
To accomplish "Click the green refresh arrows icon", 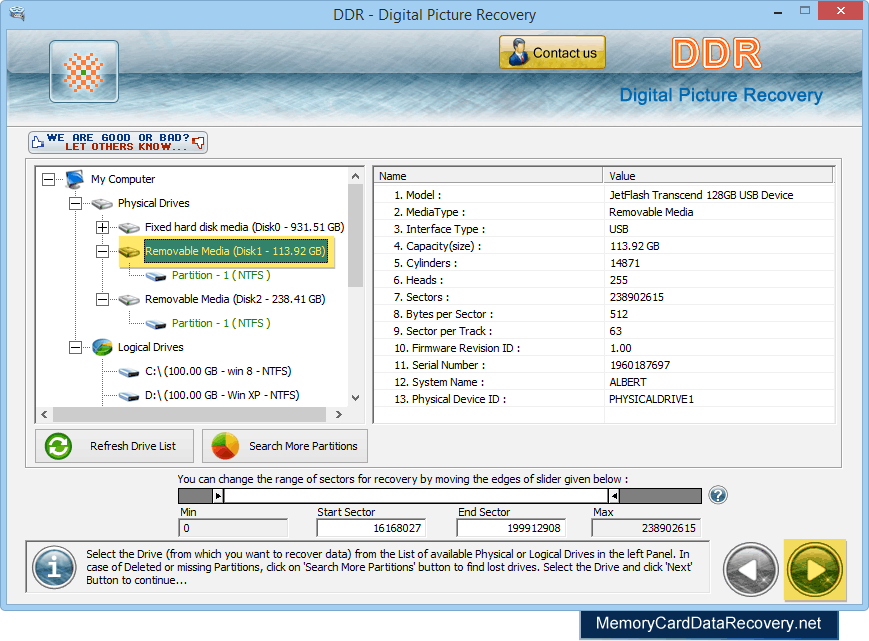I will pyautogui.click(x=58, y=446).
